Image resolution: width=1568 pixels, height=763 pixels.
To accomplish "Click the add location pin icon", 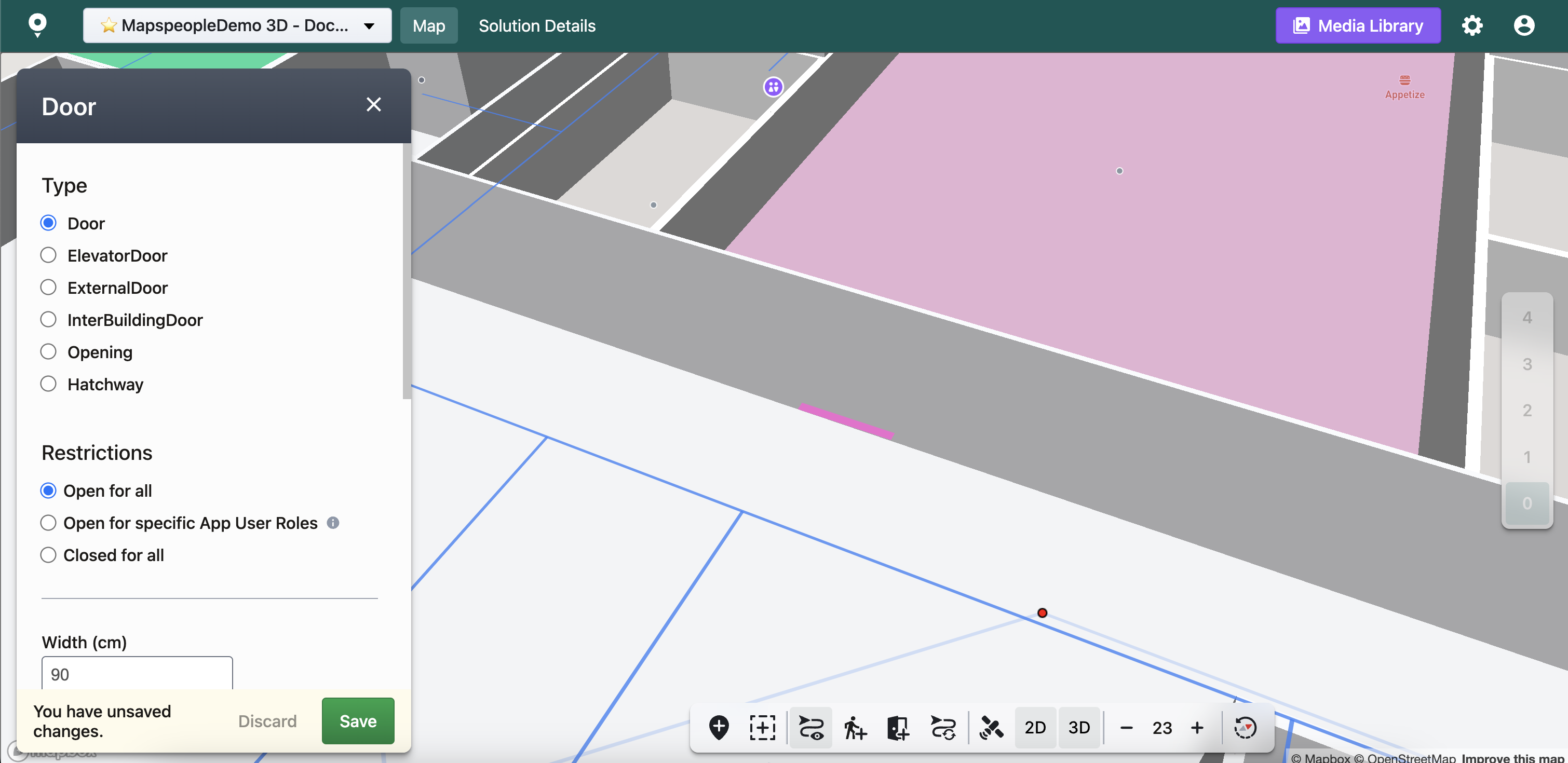I will (x=719, y=727).
